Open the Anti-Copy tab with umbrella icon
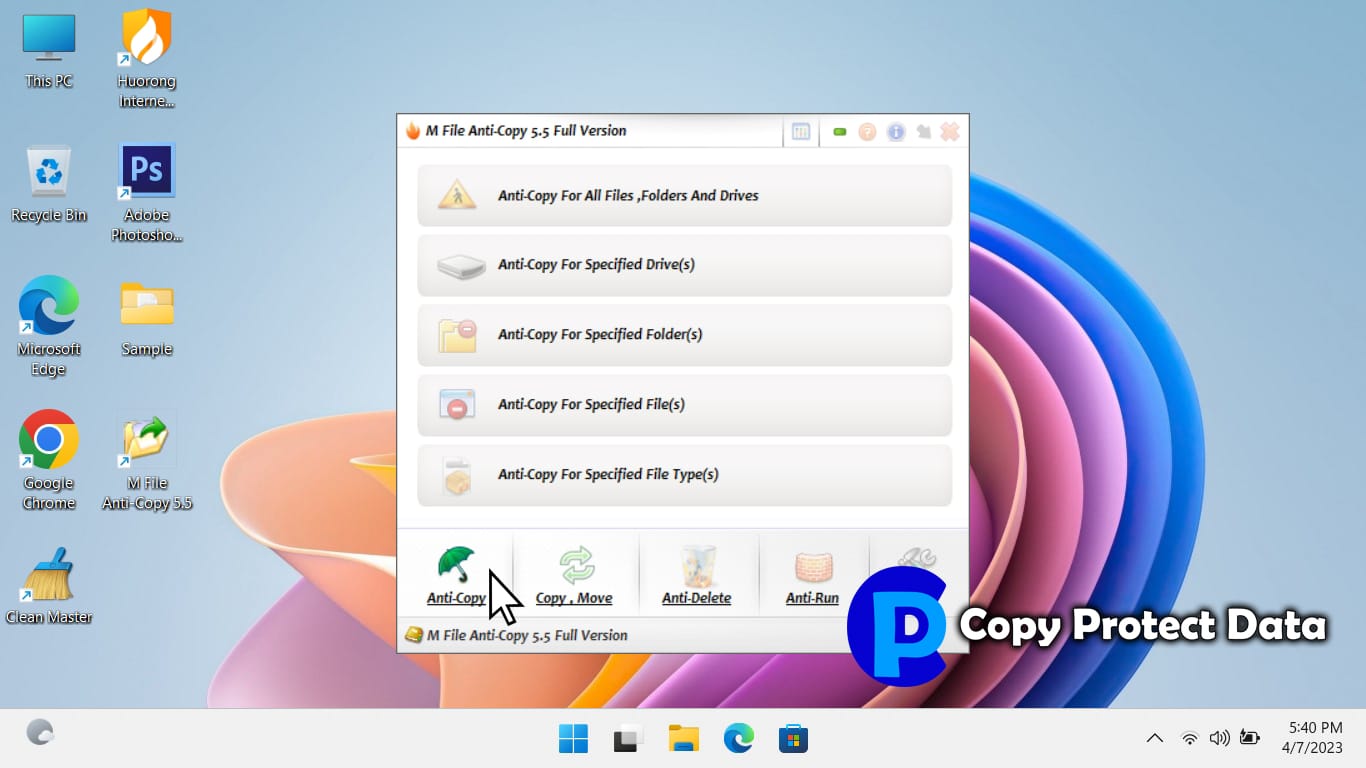Image resolution: width=1366 pixels, height=768 pixels. point(456,575)
